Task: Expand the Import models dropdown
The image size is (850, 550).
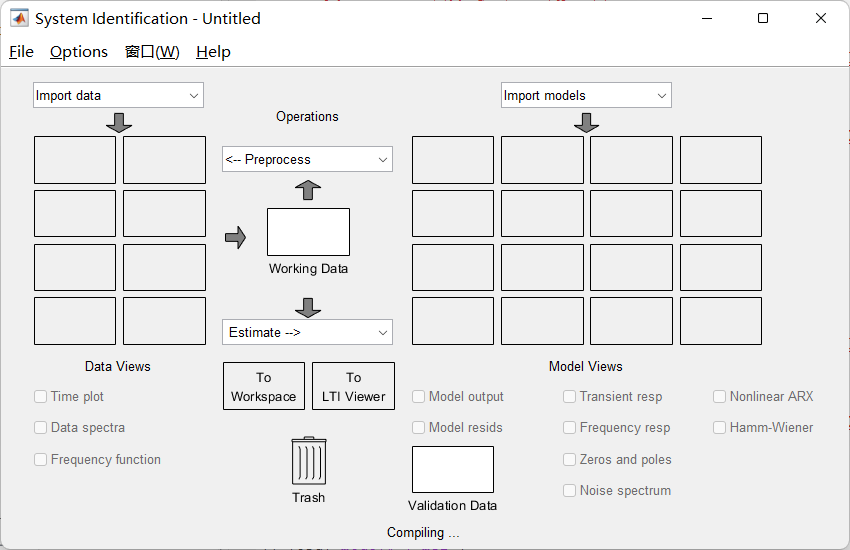Action: click(x=586, y=95)
